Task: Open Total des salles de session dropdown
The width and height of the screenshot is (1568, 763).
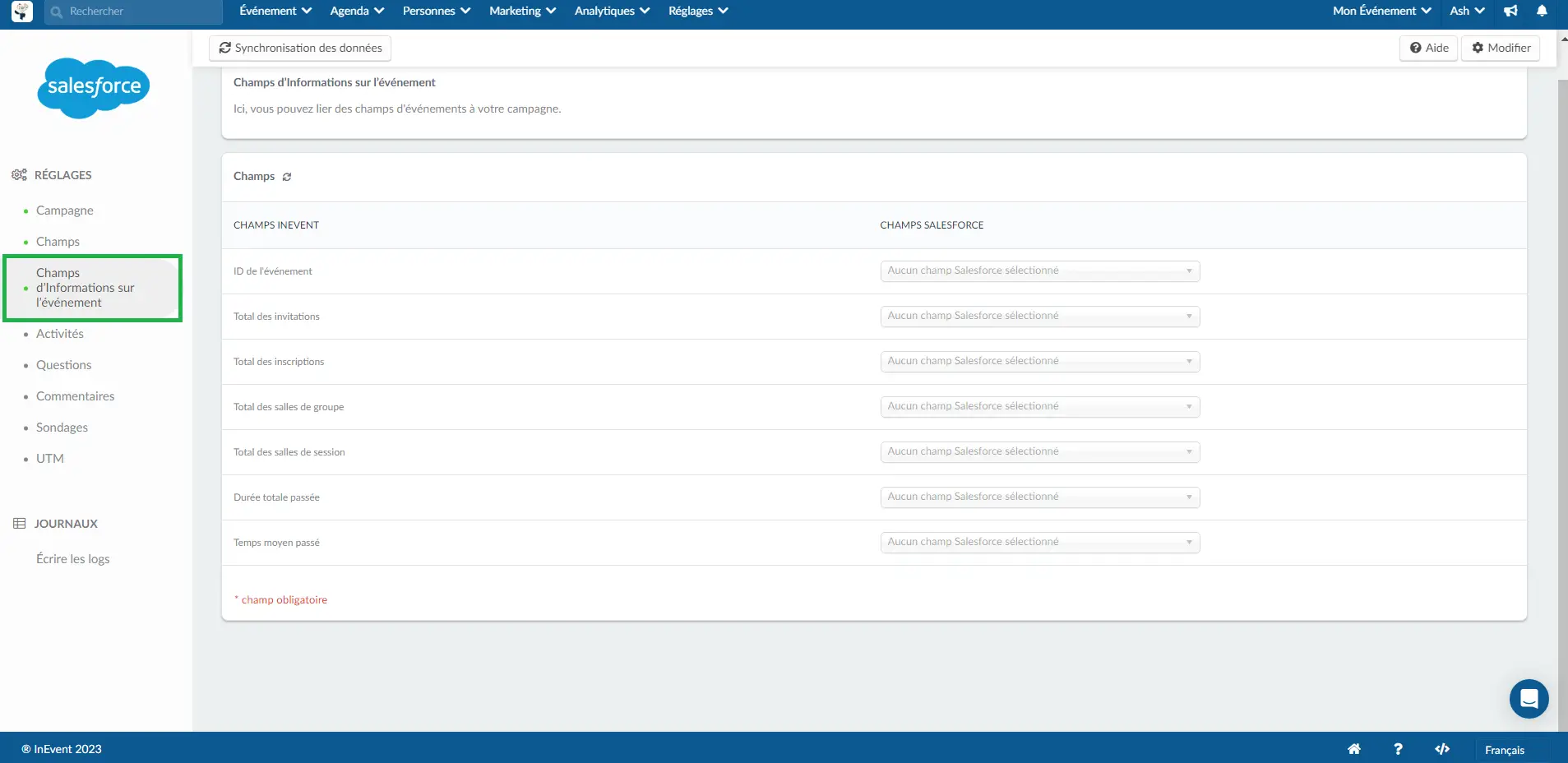Action: tap(1040, 452)
